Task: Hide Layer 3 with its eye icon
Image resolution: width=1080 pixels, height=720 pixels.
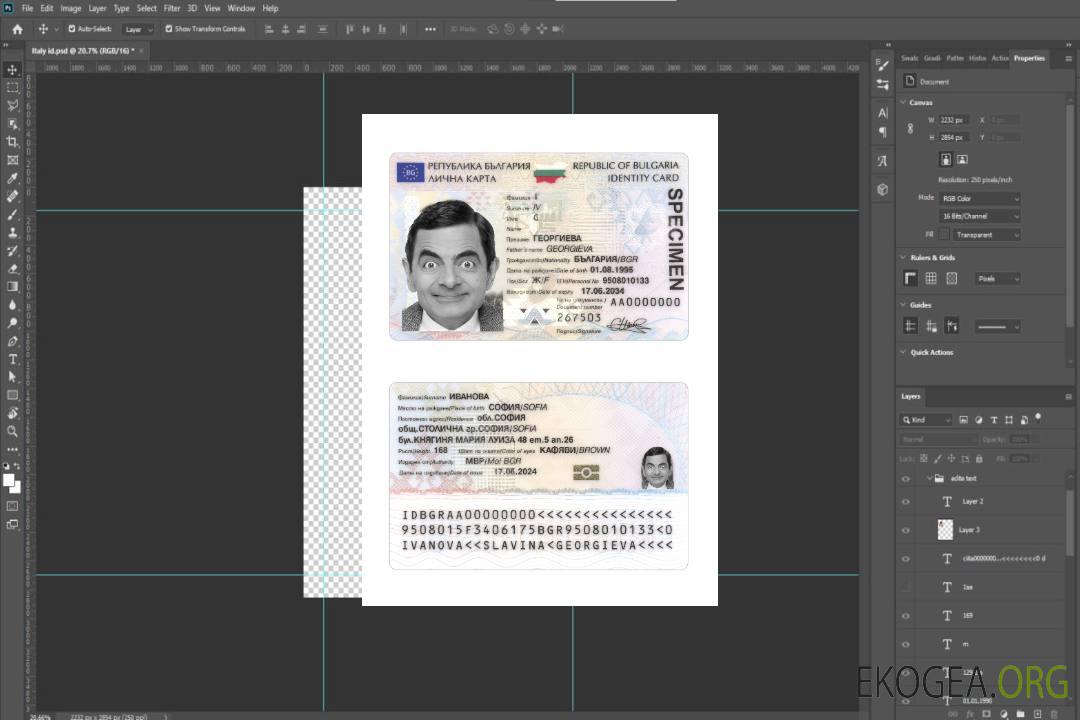Action: pos(906,531)
